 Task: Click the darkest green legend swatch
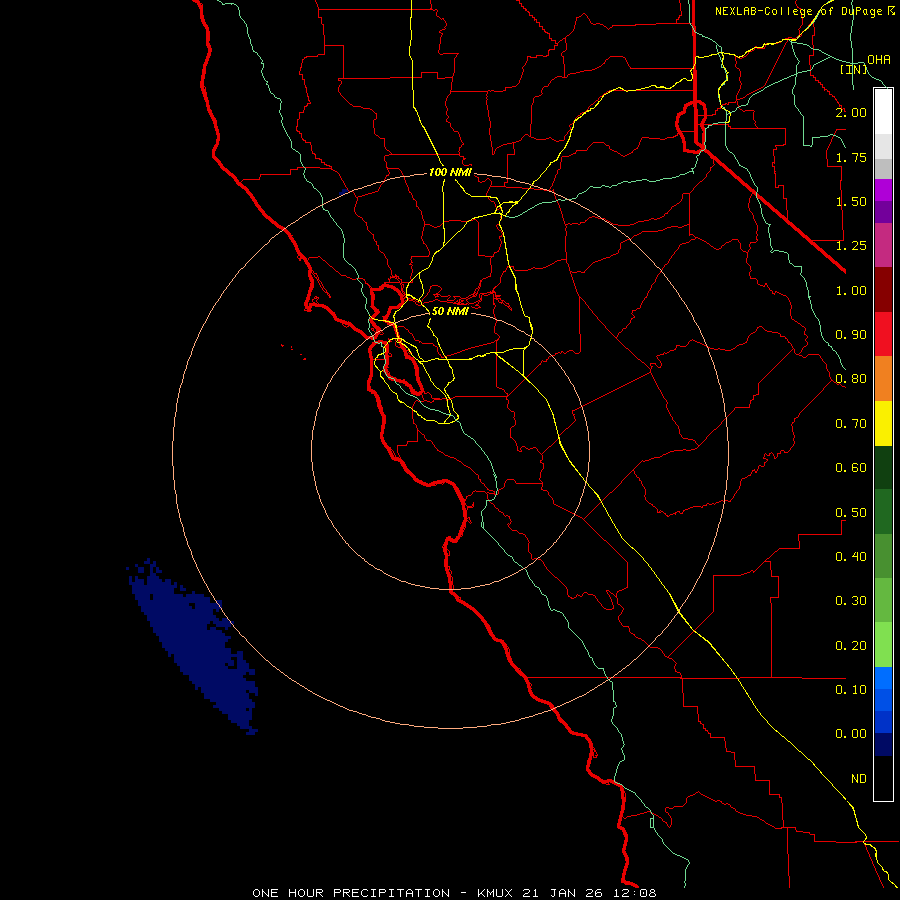(x=883, y=468)
